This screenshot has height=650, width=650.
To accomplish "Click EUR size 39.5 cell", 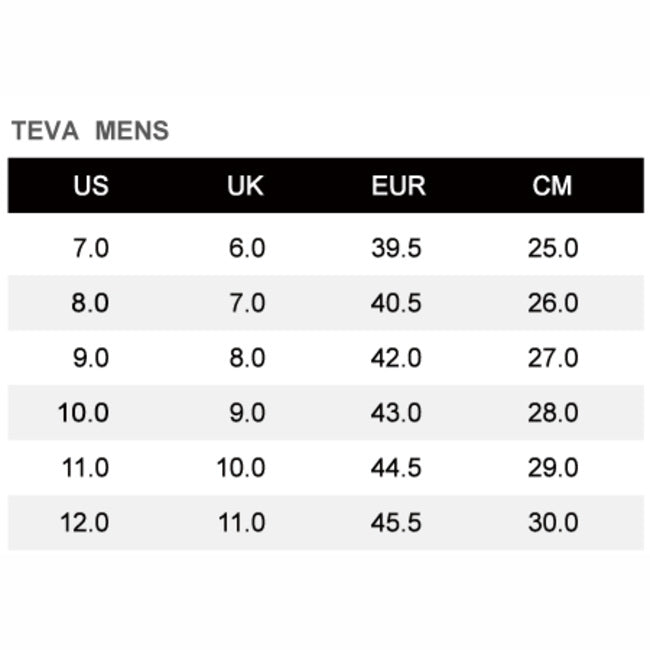I will (396, 248).
